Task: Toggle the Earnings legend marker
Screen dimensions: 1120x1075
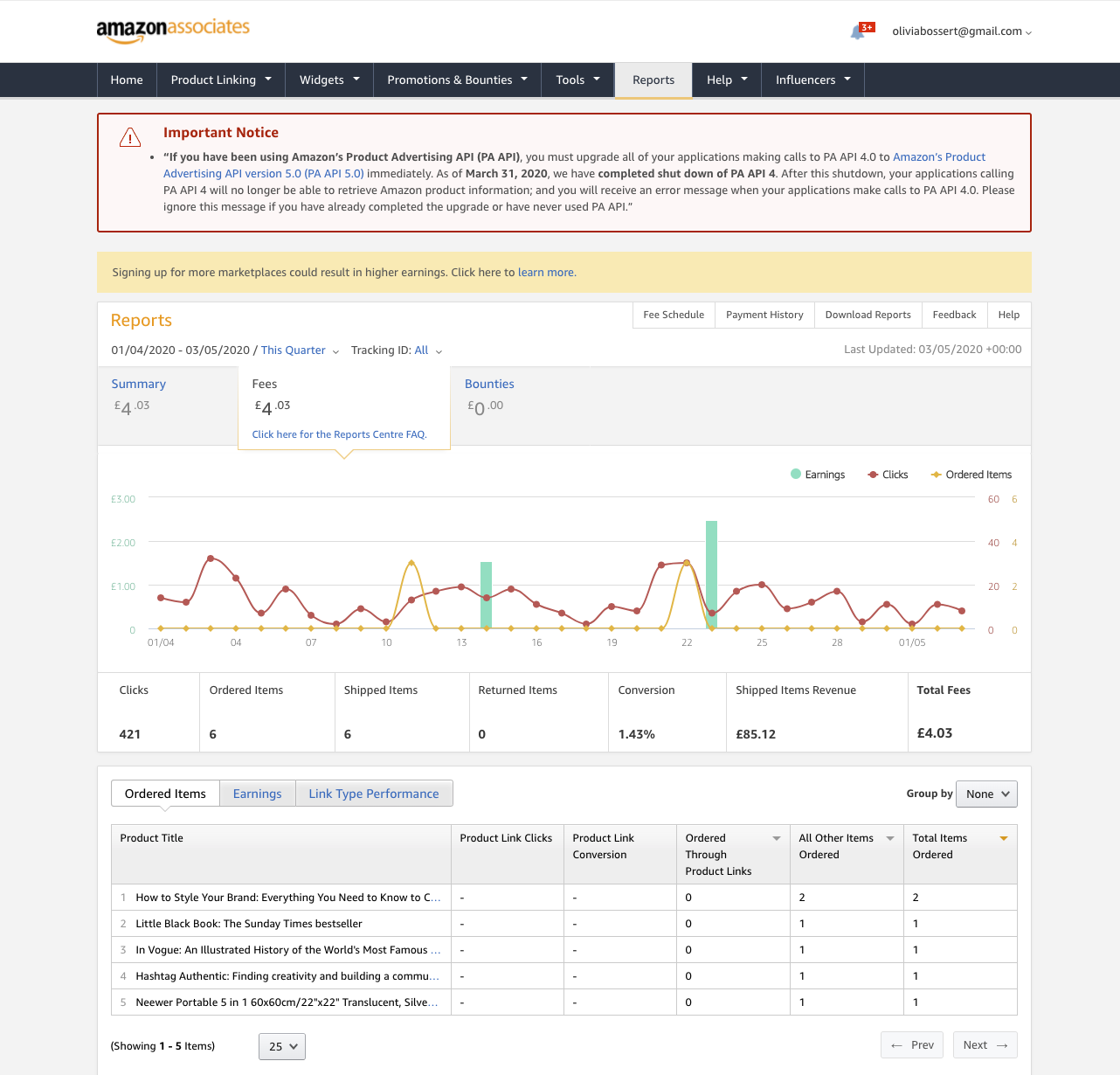Action: point(796,474)
